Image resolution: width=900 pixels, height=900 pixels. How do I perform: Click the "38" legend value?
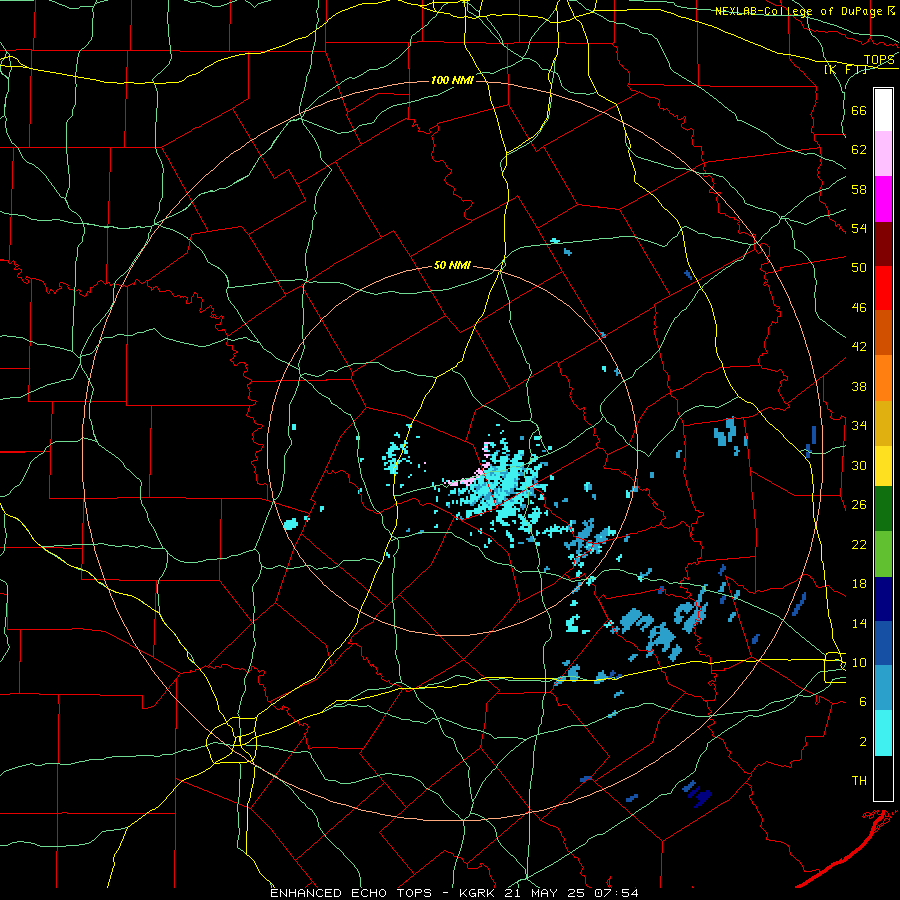pyautogui.click(x=859, y=386)
